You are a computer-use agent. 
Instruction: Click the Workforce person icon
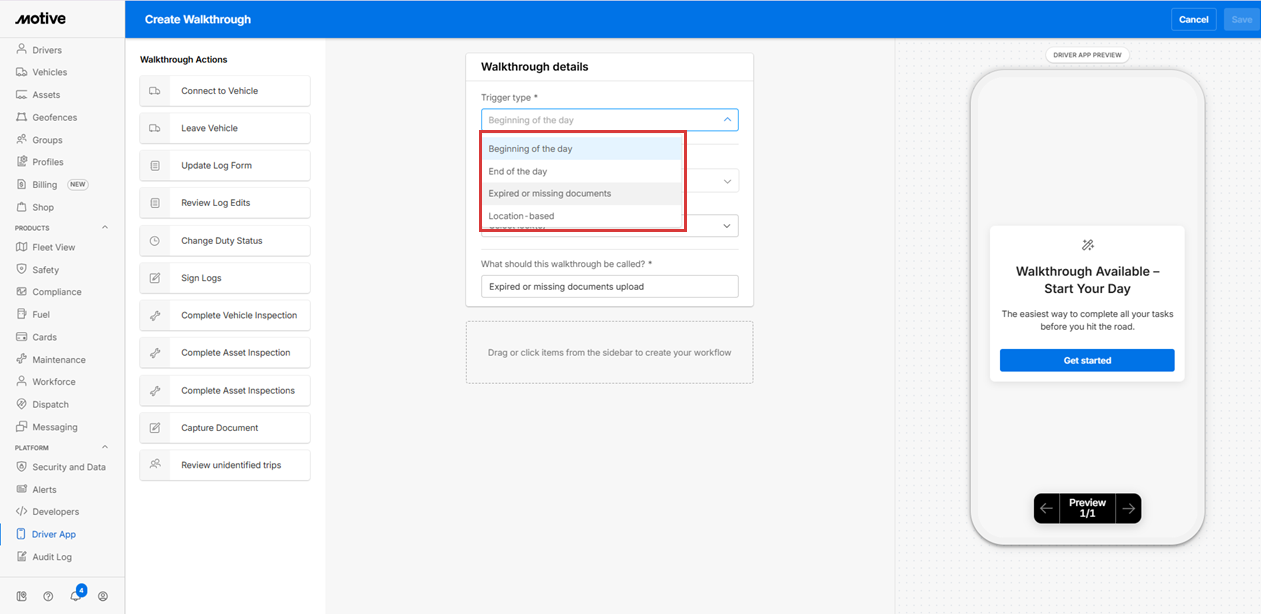(22, 381)
